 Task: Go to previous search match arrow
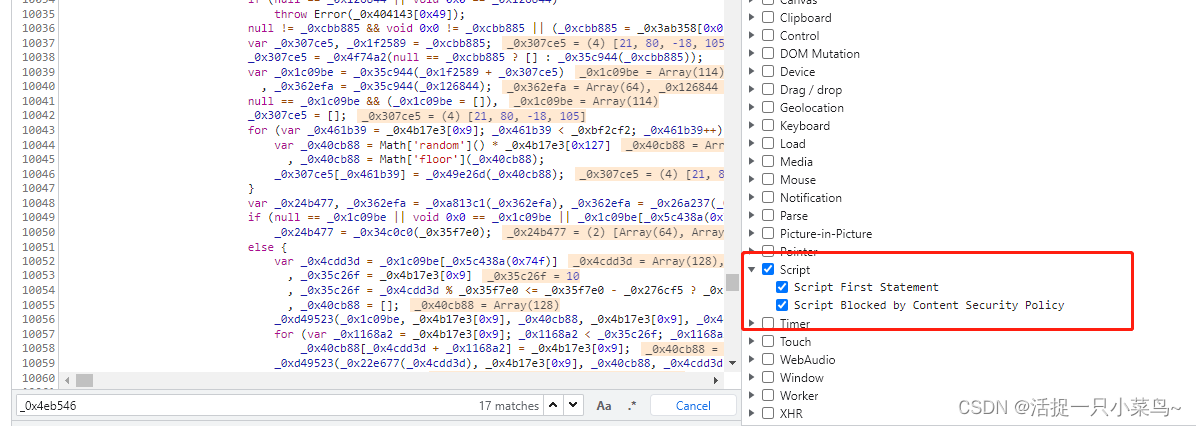555,405
